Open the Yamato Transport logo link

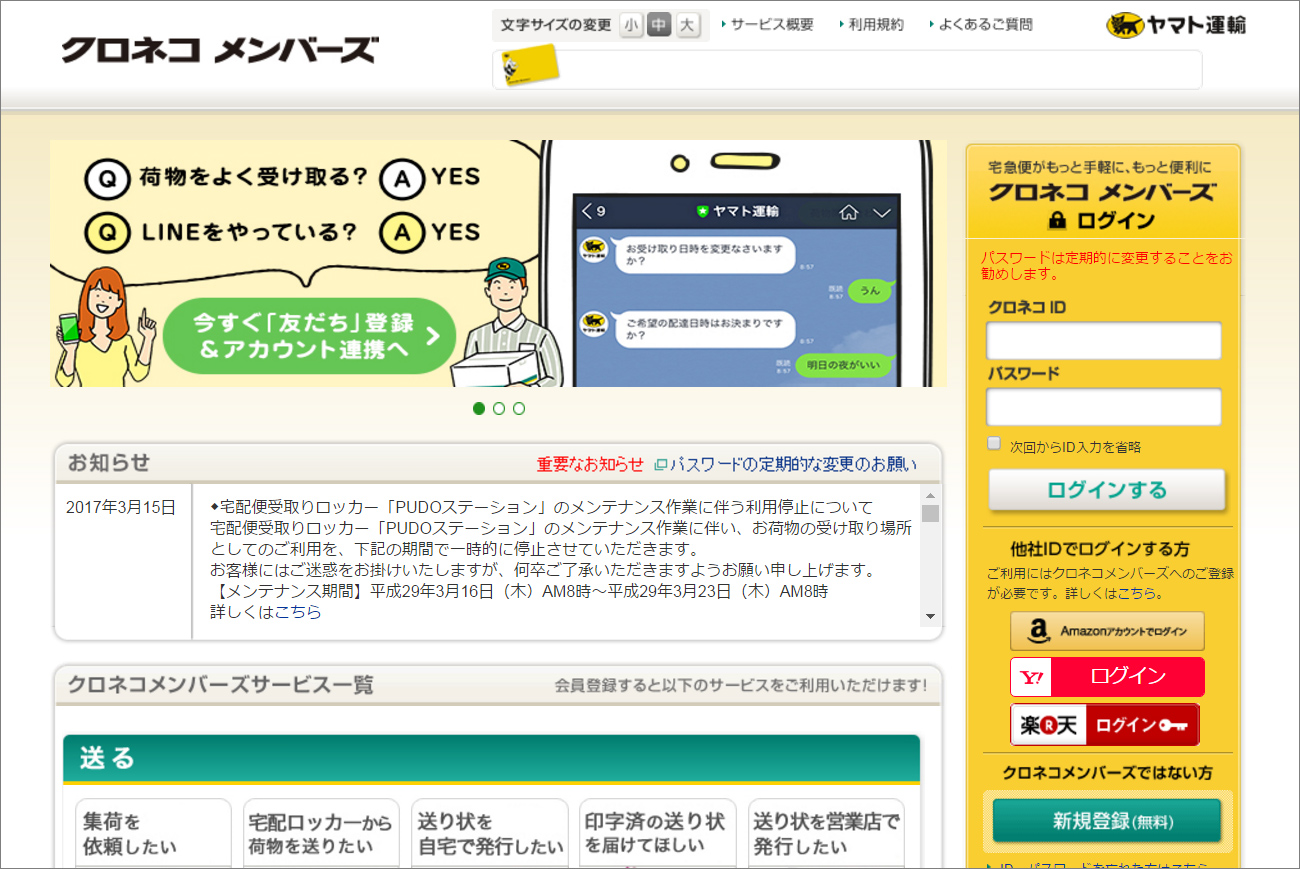[x=1175, y=25]
